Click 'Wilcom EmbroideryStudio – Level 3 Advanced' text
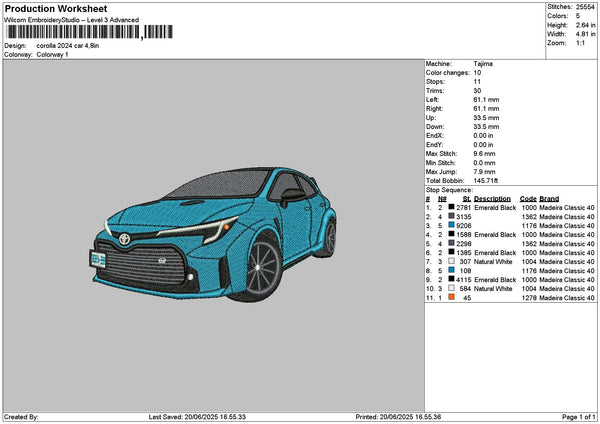The width and height of the screenshot is (600, 424). [x=72, y=20]
